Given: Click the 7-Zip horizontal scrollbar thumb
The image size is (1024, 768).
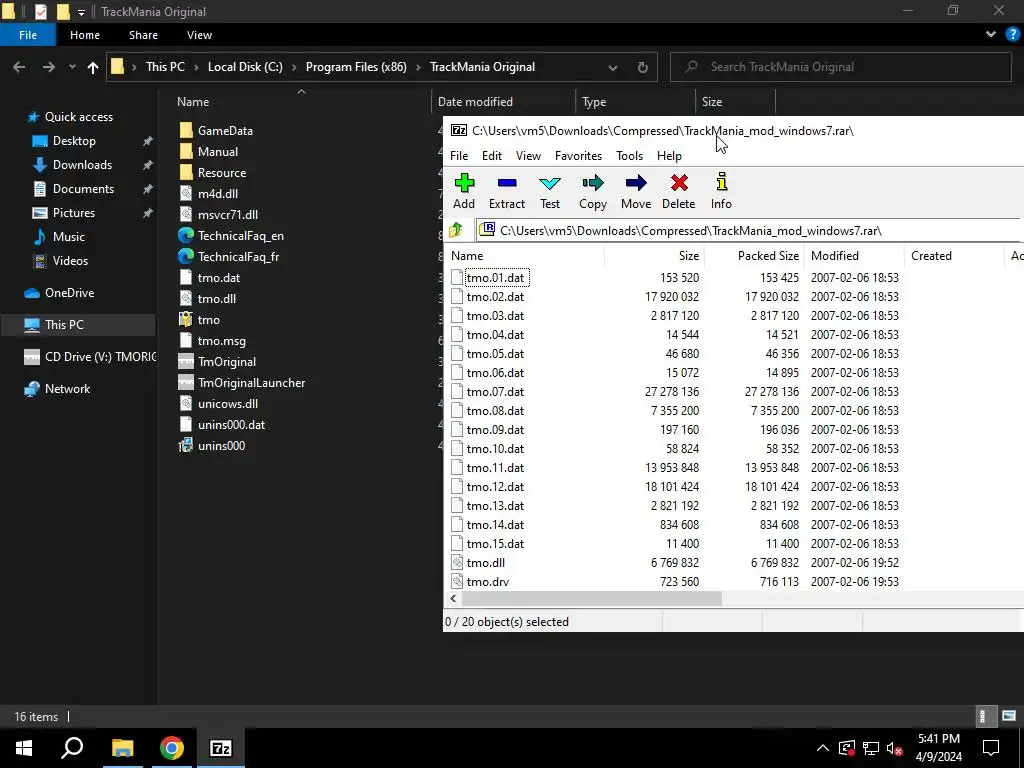Looking at the screenshot, I should [x=592, y=598].
